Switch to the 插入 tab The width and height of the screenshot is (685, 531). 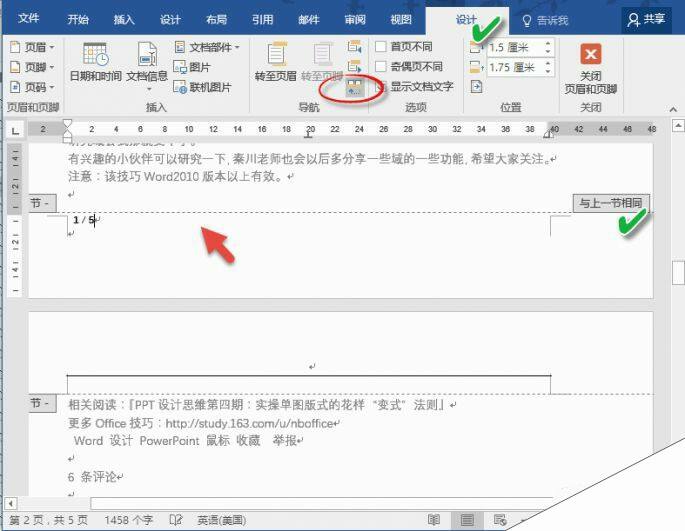[124, 19]
